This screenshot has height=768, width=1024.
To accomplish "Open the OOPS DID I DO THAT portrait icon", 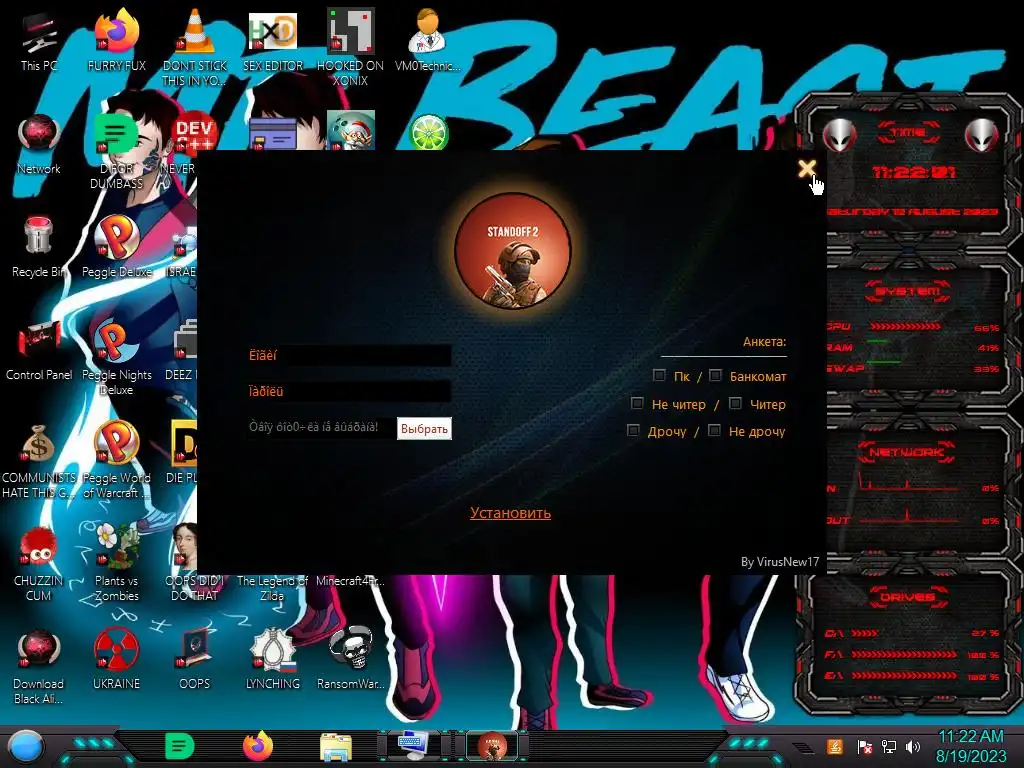I will (185, 563).
